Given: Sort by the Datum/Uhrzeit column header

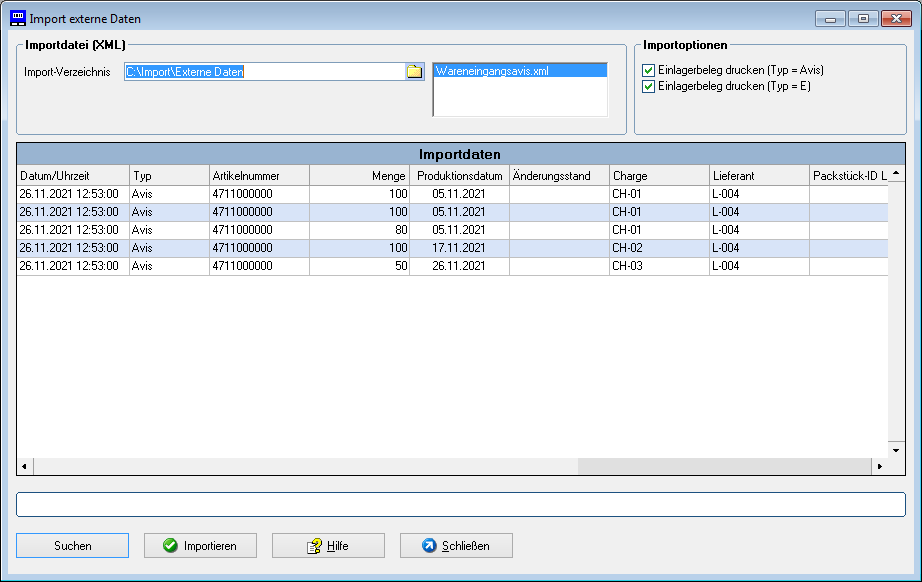Looking at the screenshot, I should (x=73, y=175).
